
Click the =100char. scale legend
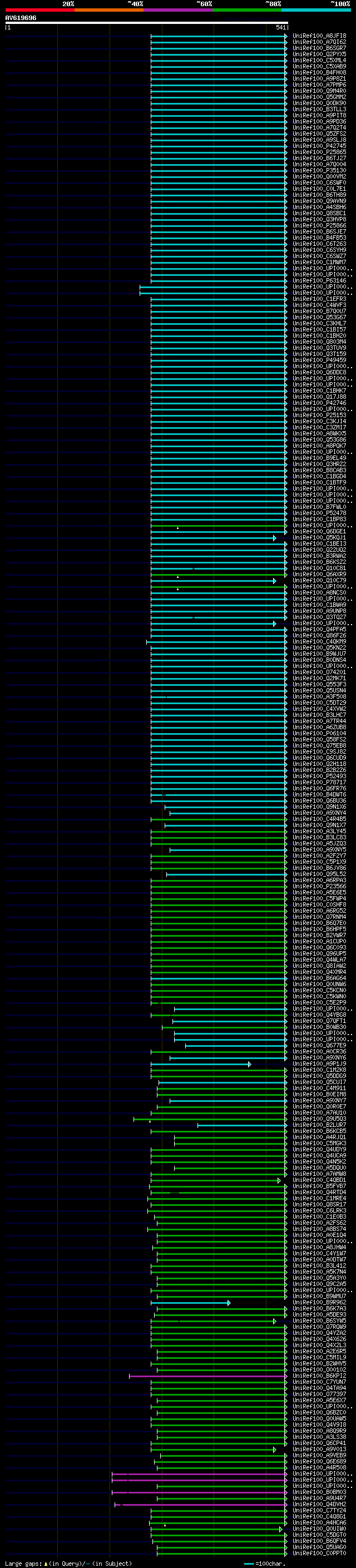click(x=264, y=1563)
